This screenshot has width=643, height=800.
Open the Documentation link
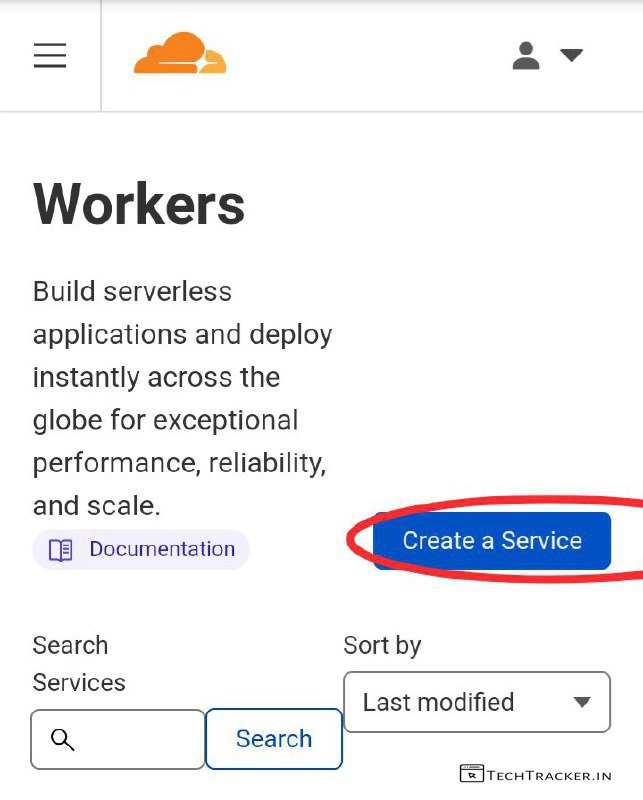coord(161,549)
